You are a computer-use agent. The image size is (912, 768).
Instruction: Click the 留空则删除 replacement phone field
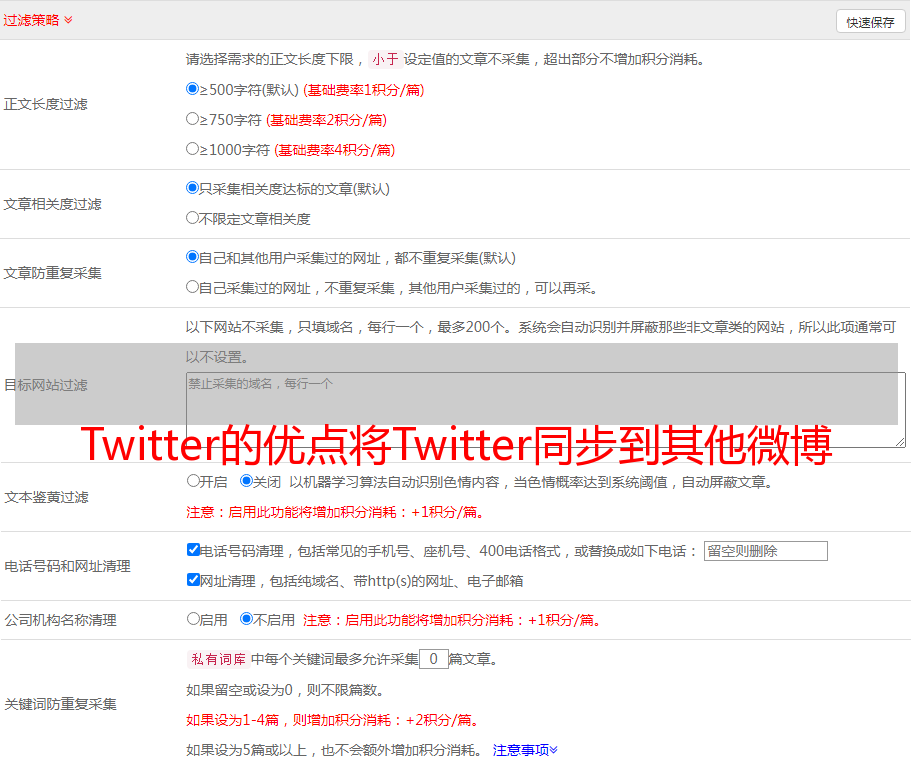(765, 551)
